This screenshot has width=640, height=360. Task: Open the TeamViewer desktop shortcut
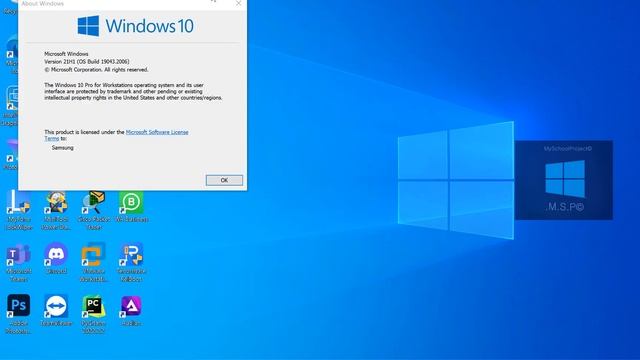pyautogui.click(x=56, y=311)
